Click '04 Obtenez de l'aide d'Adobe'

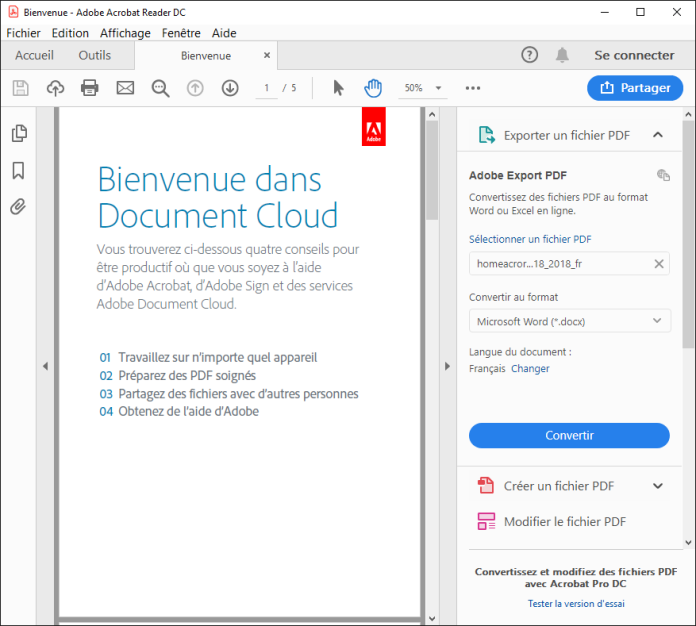point(179,412)
